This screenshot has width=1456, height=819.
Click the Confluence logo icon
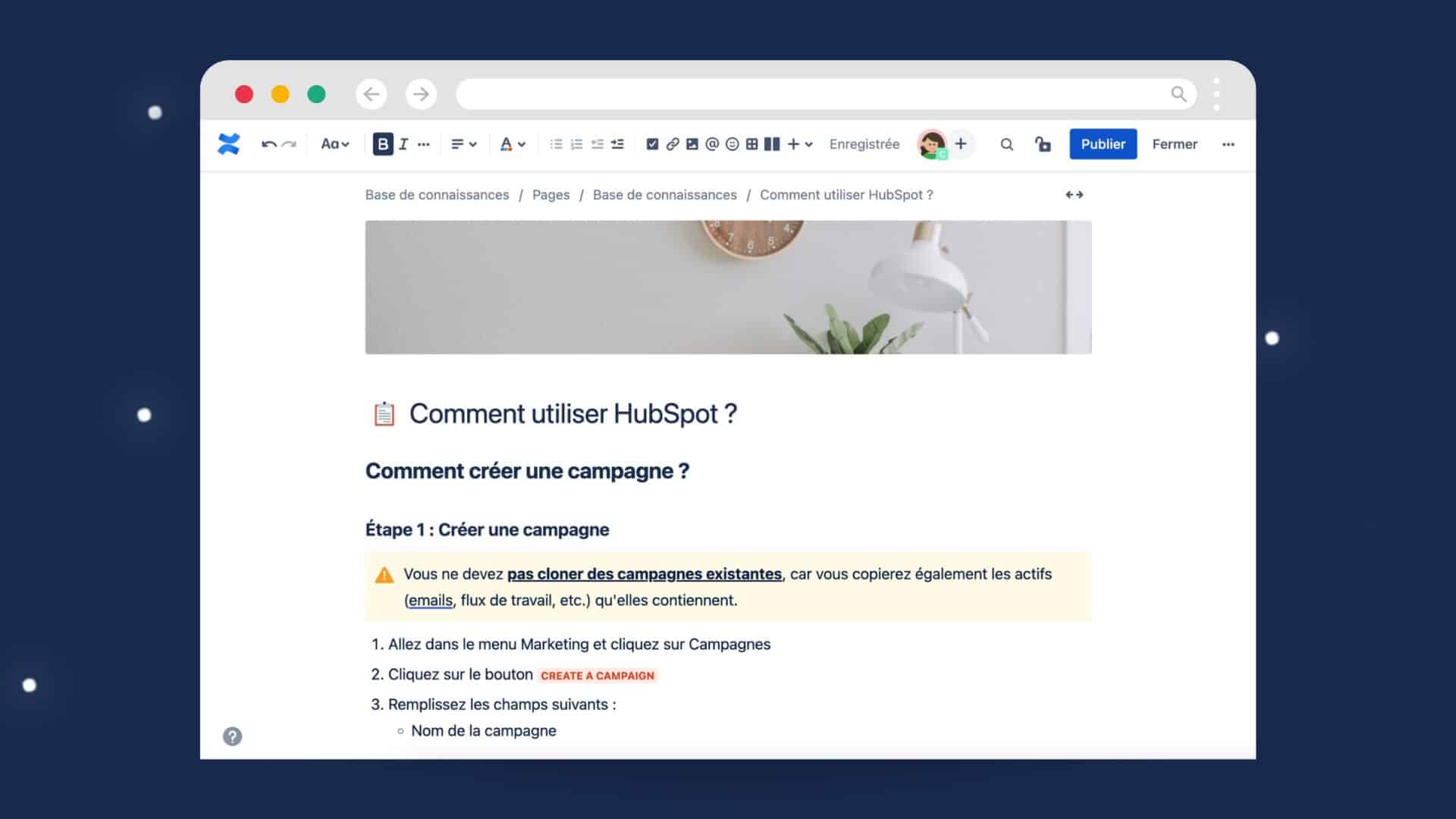tap(228, 144)
